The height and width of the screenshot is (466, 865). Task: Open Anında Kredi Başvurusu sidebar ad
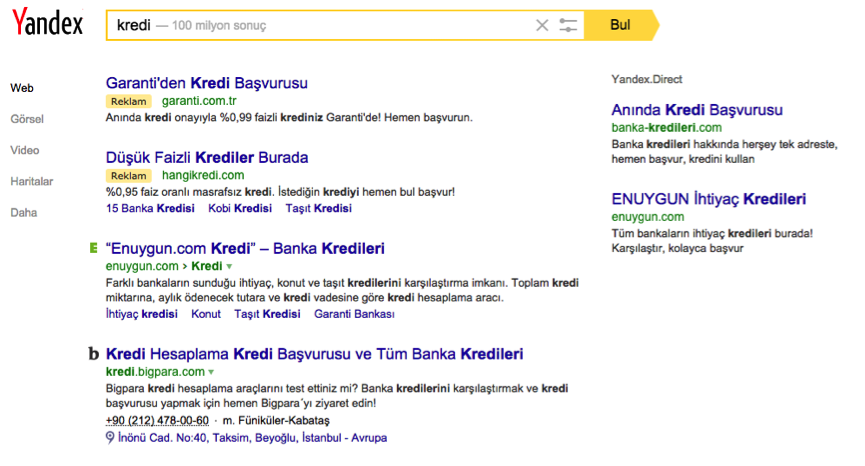[x=697, y=110]
